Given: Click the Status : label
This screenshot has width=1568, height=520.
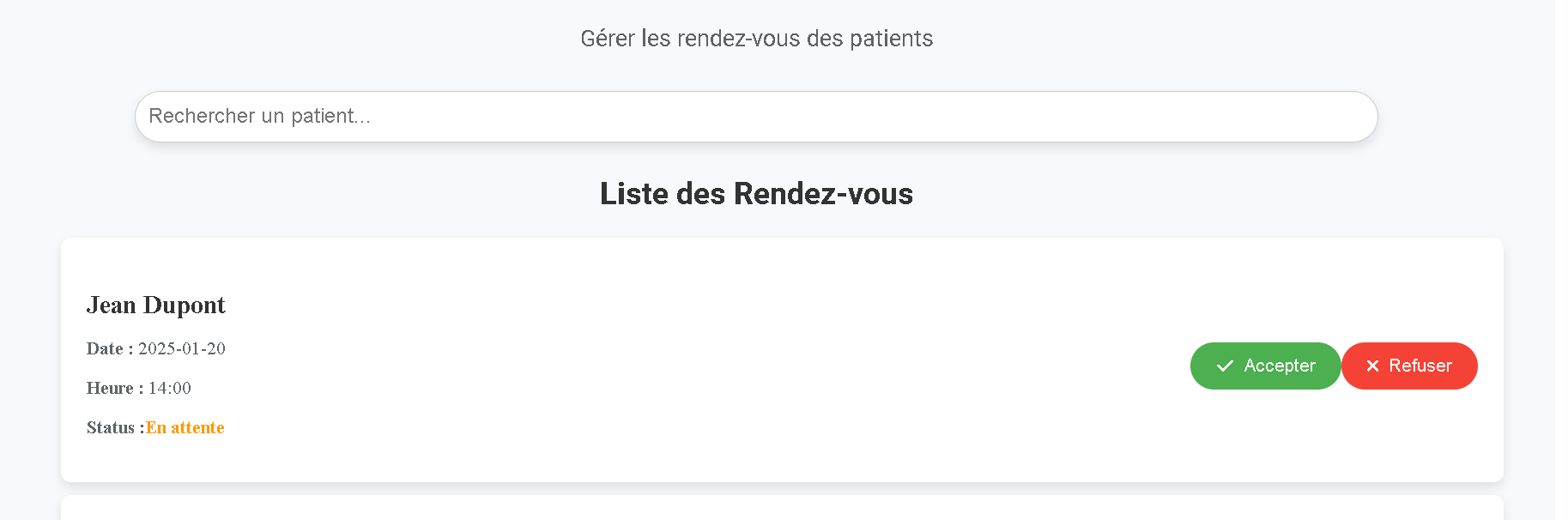Looking at the screenshot, I should click(x=115, y=427).
